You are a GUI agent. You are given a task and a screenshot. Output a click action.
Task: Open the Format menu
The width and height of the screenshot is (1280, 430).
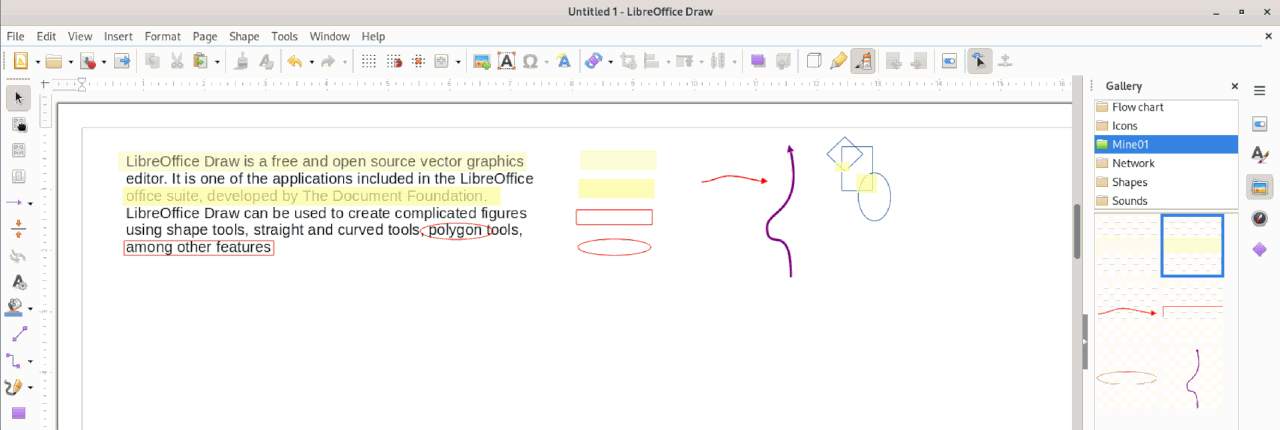163,36
